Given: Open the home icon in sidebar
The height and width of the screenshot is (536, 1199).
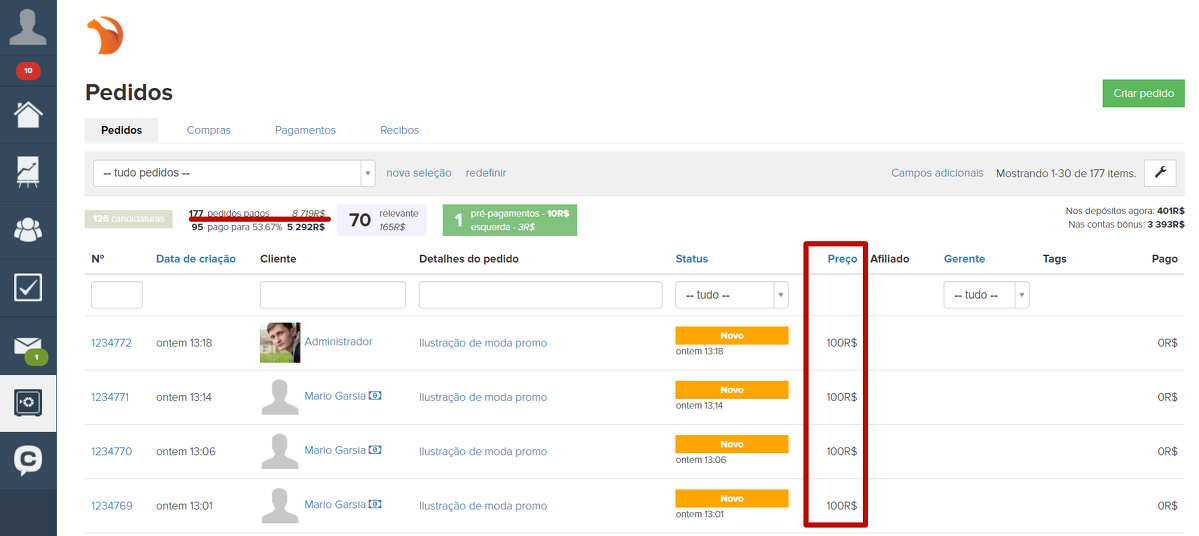Looking at the screenshot, I should 28,114.
